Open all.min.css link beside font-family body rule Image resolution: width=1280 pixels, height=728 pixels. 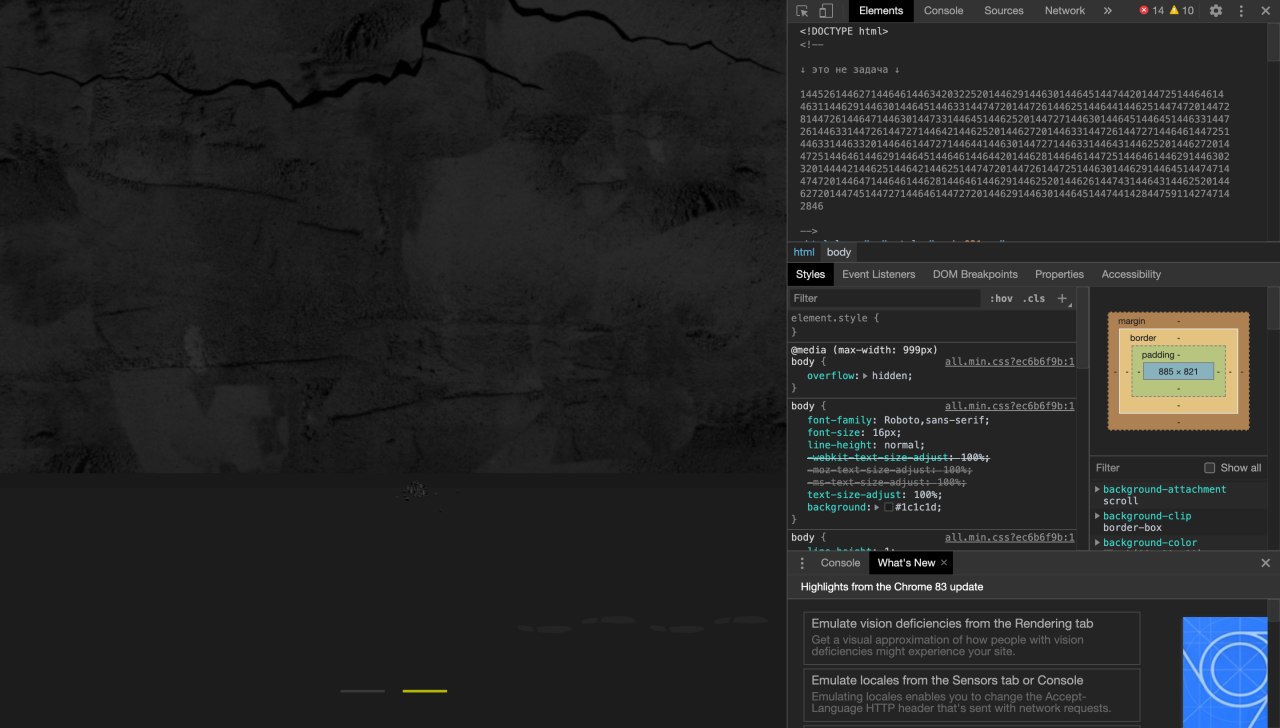pos(1009,406)
